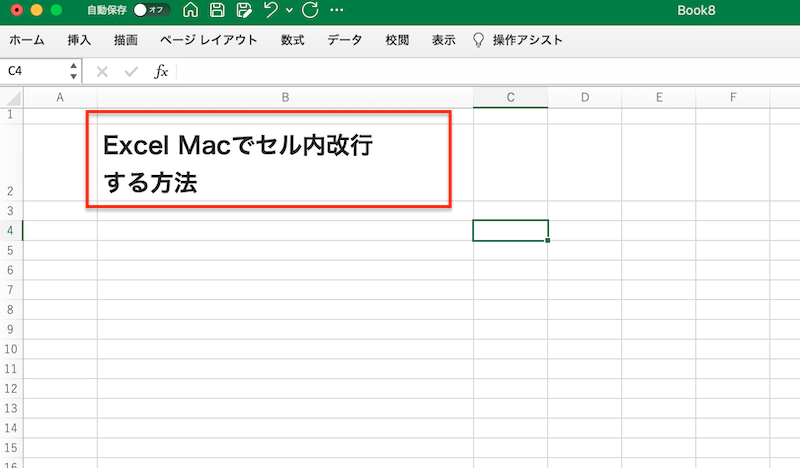800x468 pixels.
Task: Select column C header
Action: [x=510, y=97]
